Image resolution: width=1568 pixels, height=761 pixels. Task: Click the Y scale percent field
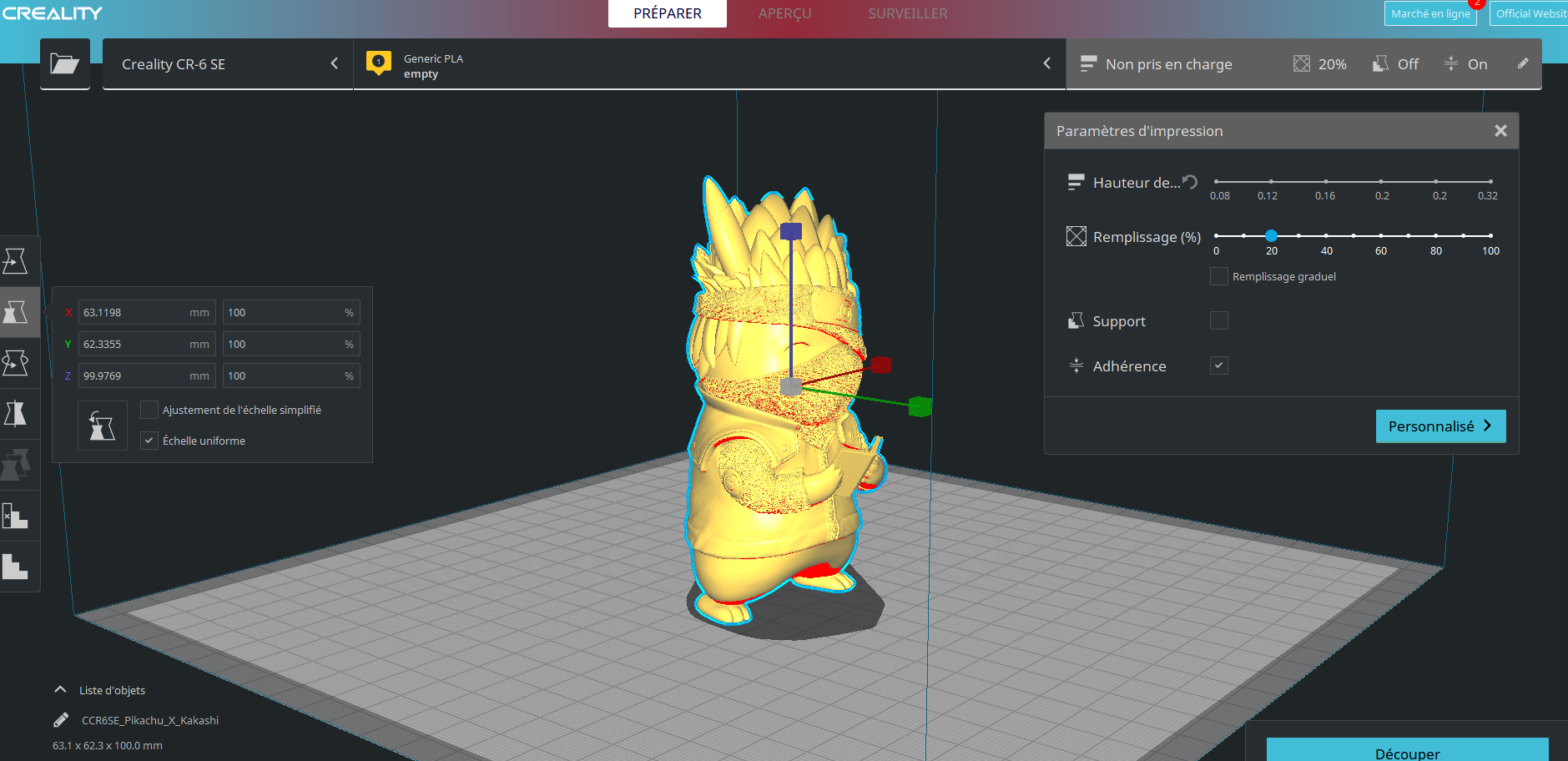(x=291, y=344)
